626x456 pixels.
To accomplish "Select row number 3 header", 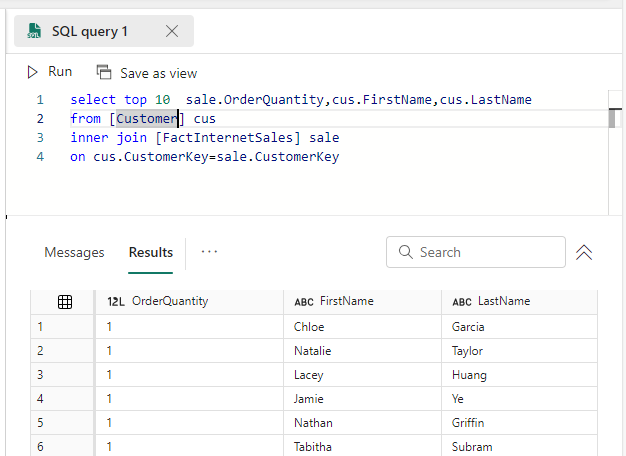I will (x=40, y=375).
